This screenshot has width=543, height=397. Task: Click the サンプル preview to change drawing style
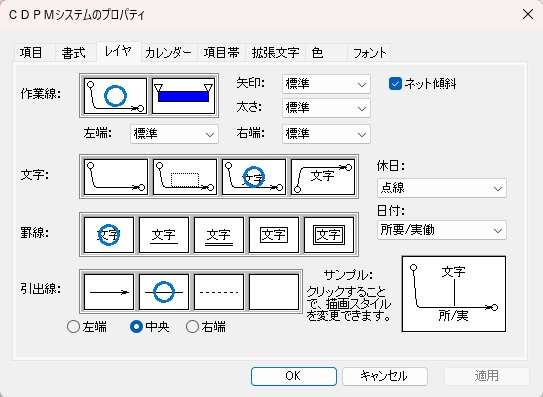click(454, 294)
